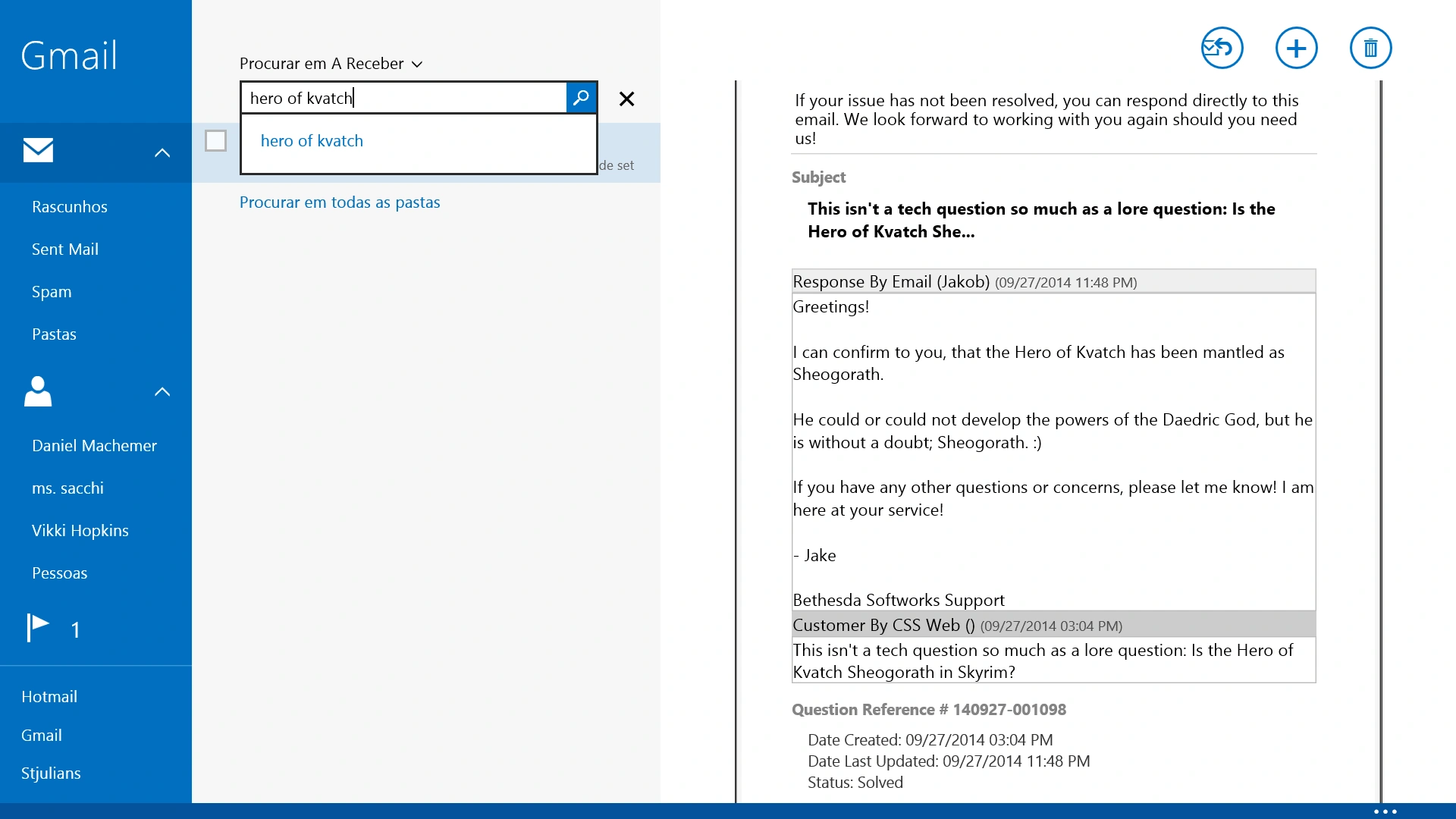Open the mail envelope icon
The image size is (1456, 819).
click(38, 150)
